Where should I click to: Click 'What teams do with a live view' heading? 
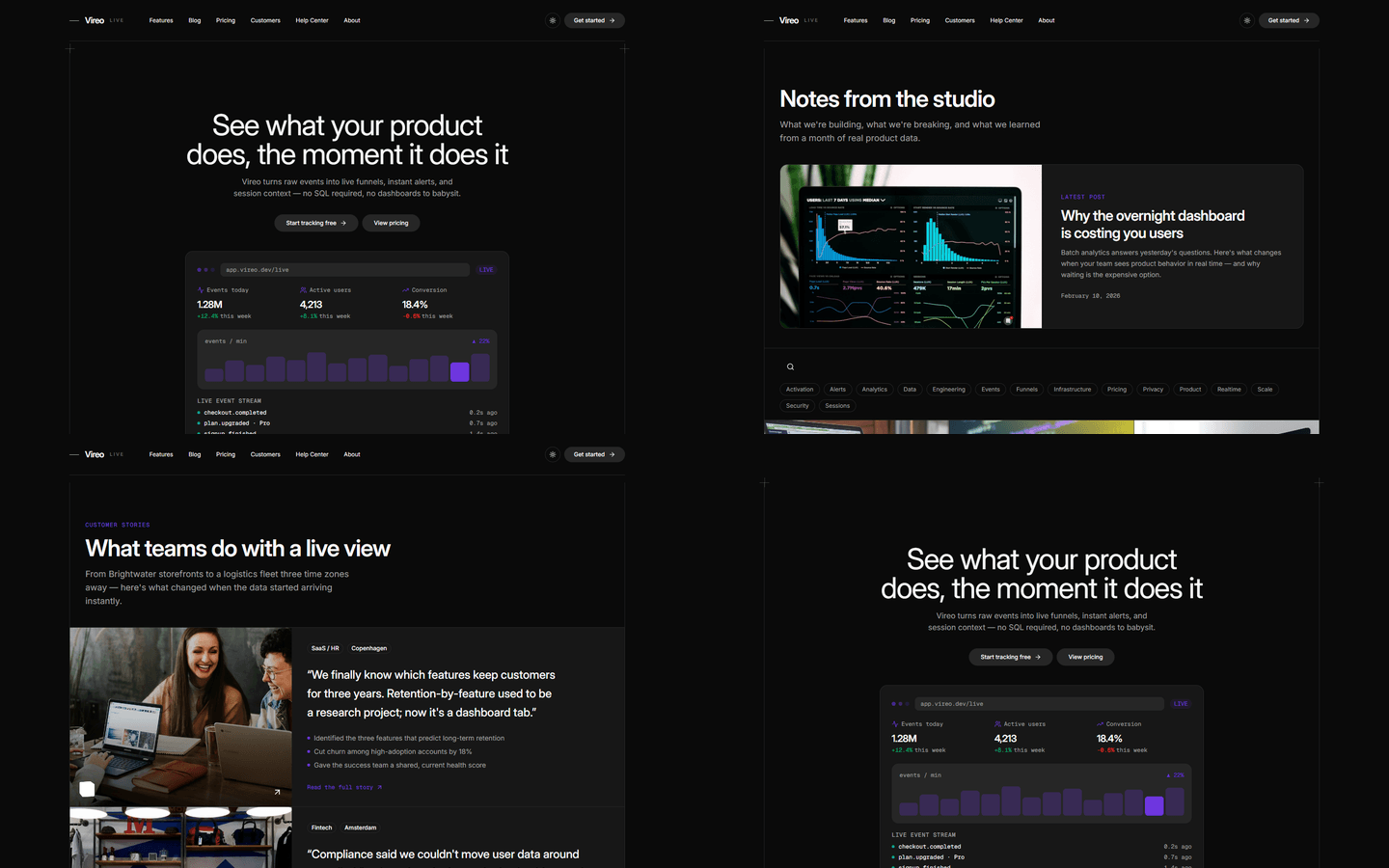[237, 549]
